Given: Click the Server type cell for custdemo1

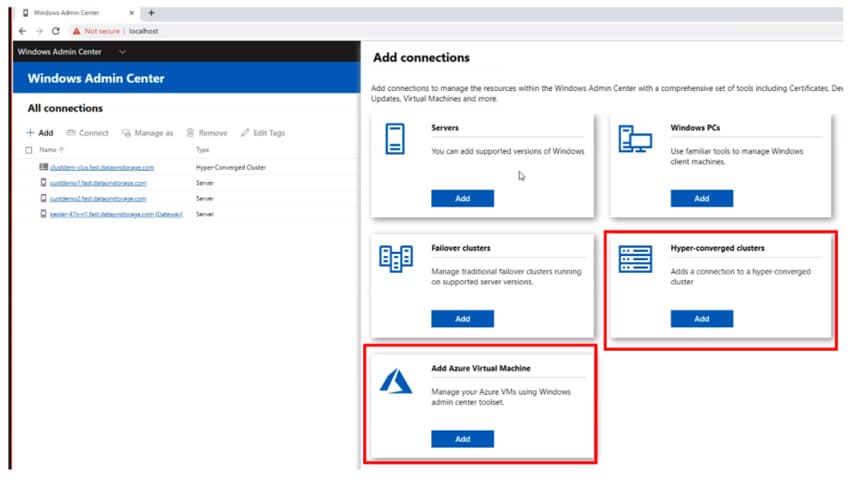Looking at the screenshot, I should pos(205,183).
